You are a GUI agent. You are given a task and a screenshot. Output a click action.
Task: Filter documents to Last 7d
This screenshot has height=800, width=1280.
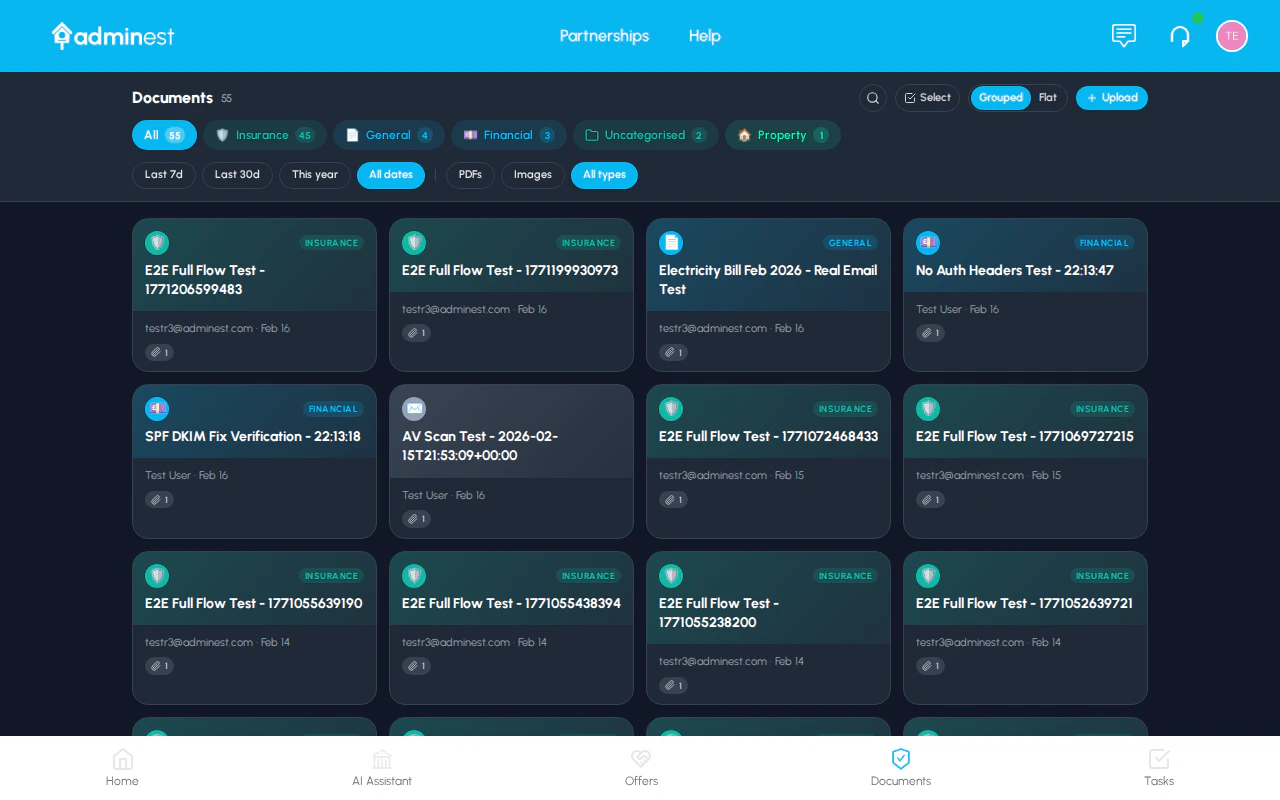click(x=164, y=175)
